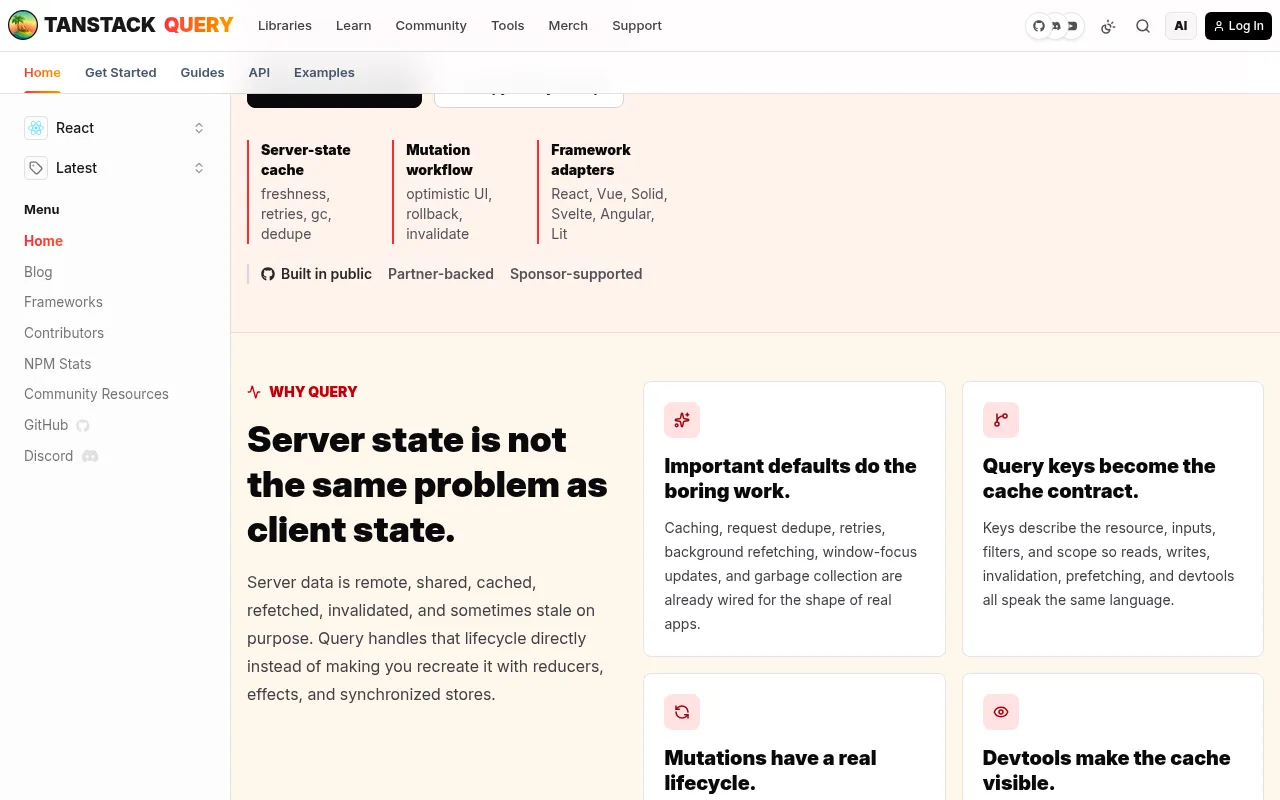This screenshot has height=800, width=1280.
Task: Open NPM Stats in the sidebar
Action: (57, 364)
